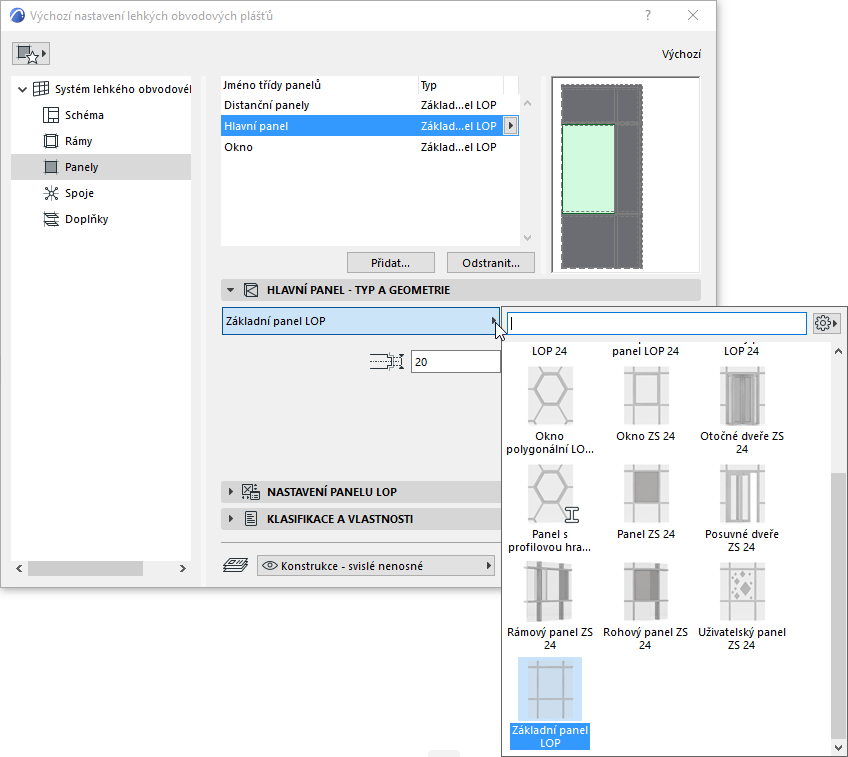Screen dimensions: 848x757
Task: Click scroll-up arrow of the popup list
Action: 838,351
